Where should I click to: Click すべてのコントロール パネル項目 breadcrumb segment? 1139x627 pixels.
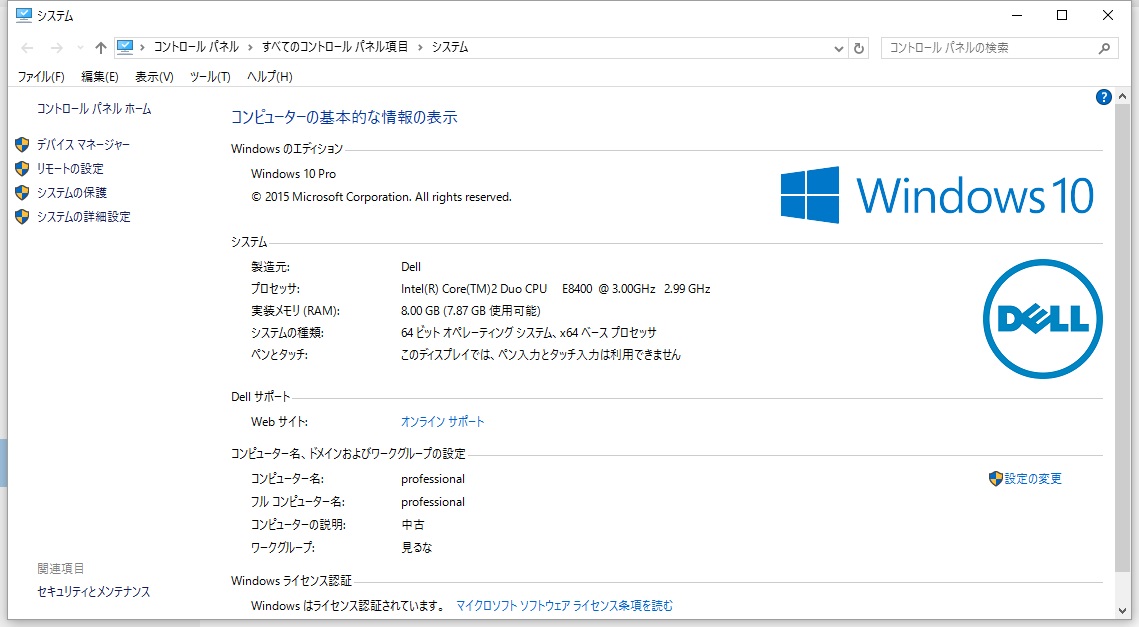[335, 47]
